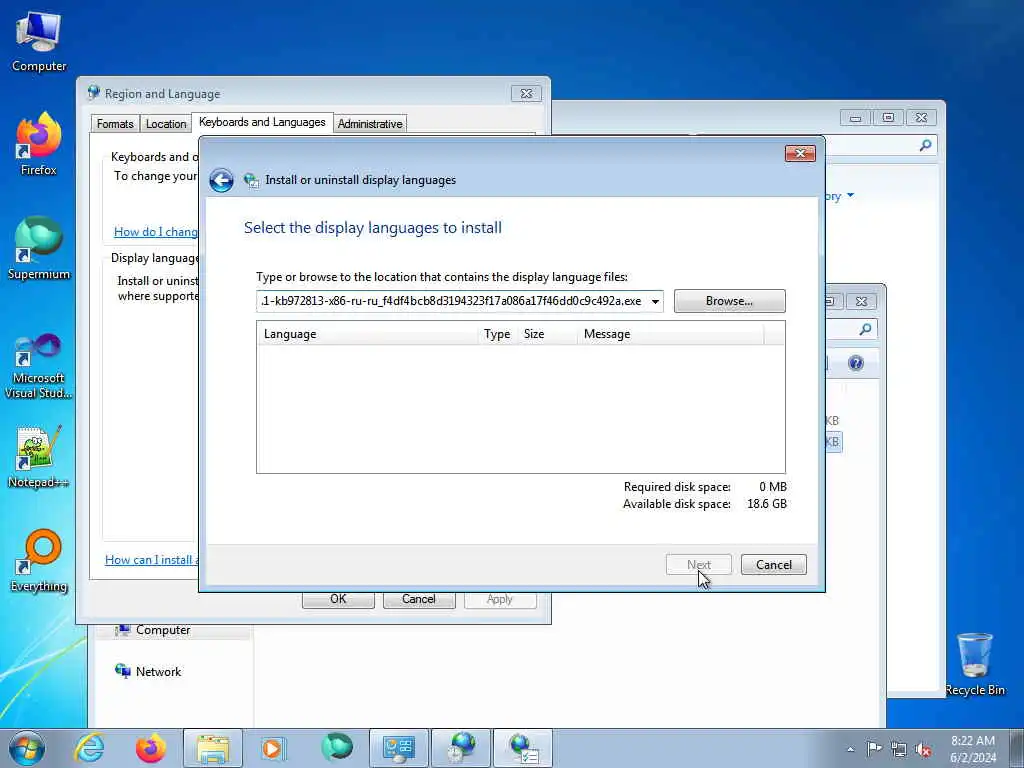Select Network in the Explorer navigation pane
The image size is (1024, 768).
148,671
